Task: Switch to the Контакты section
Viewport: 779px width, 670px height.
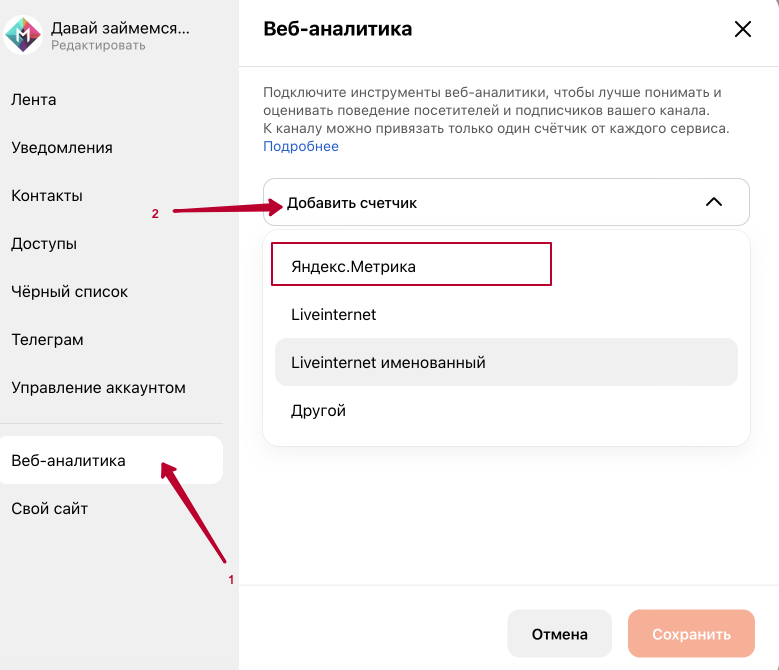Action: (x=47, y=196)
